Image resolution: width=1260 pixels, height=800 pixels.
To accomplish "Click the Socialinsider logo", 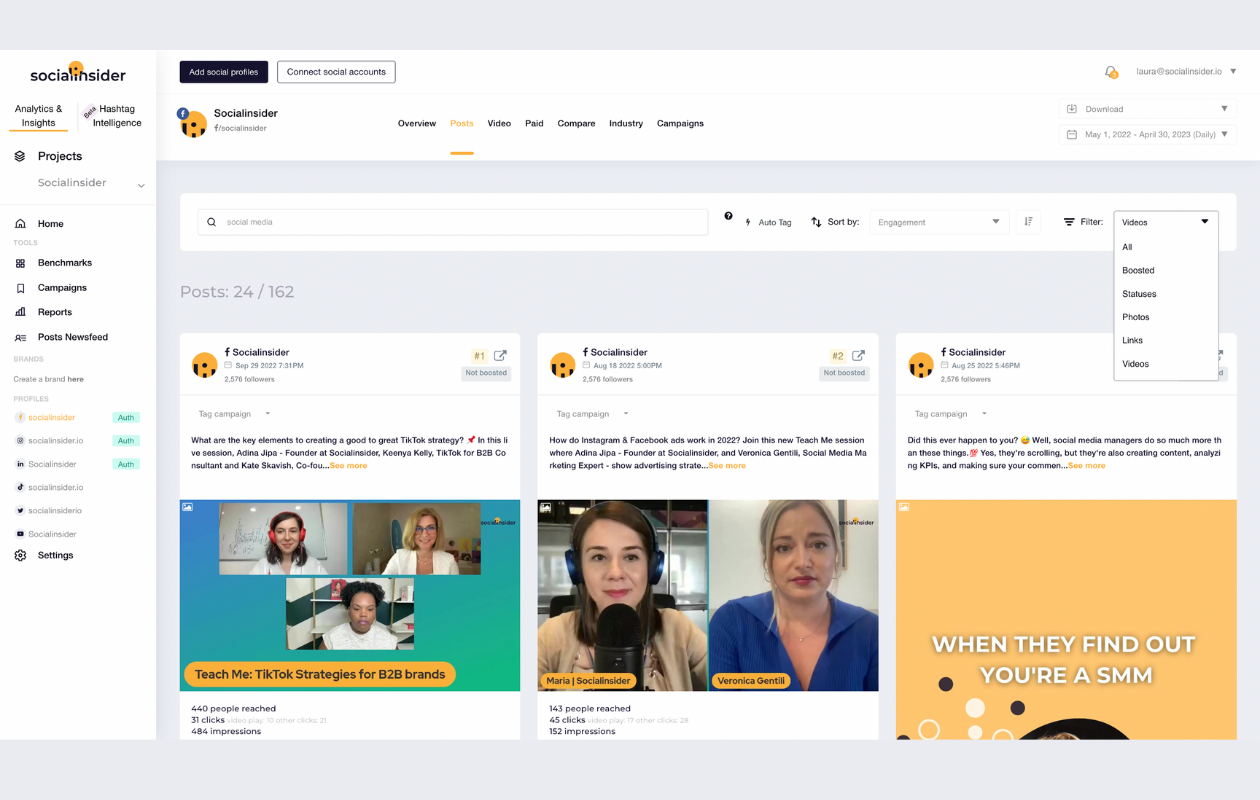I will (77, 73).
